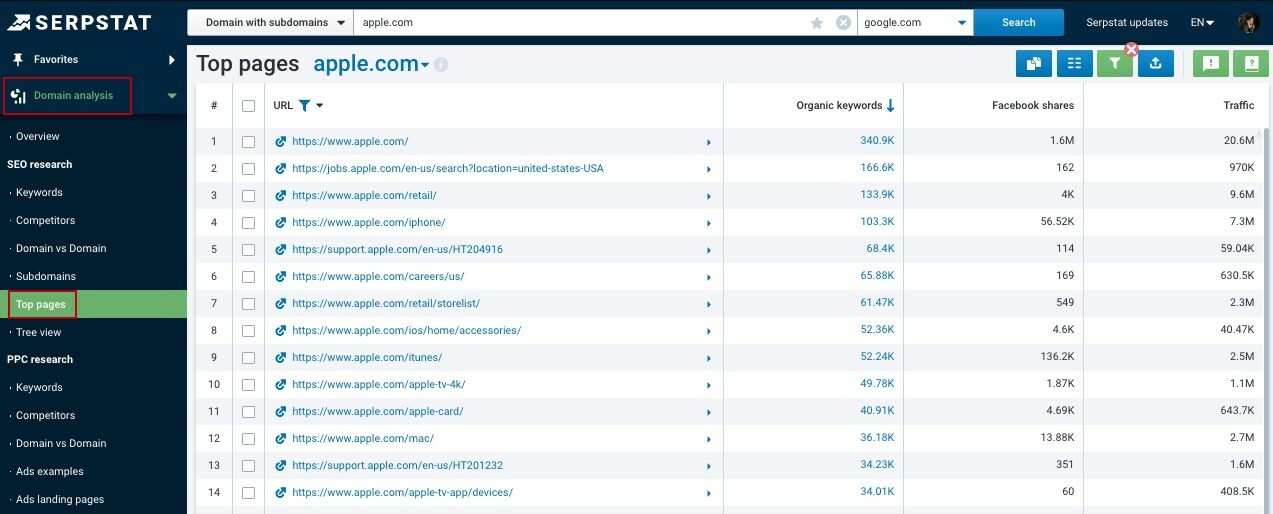Open the Domain with subdomains dropdown
This screenshot has width=1273, height=514.
coord(270,22)
